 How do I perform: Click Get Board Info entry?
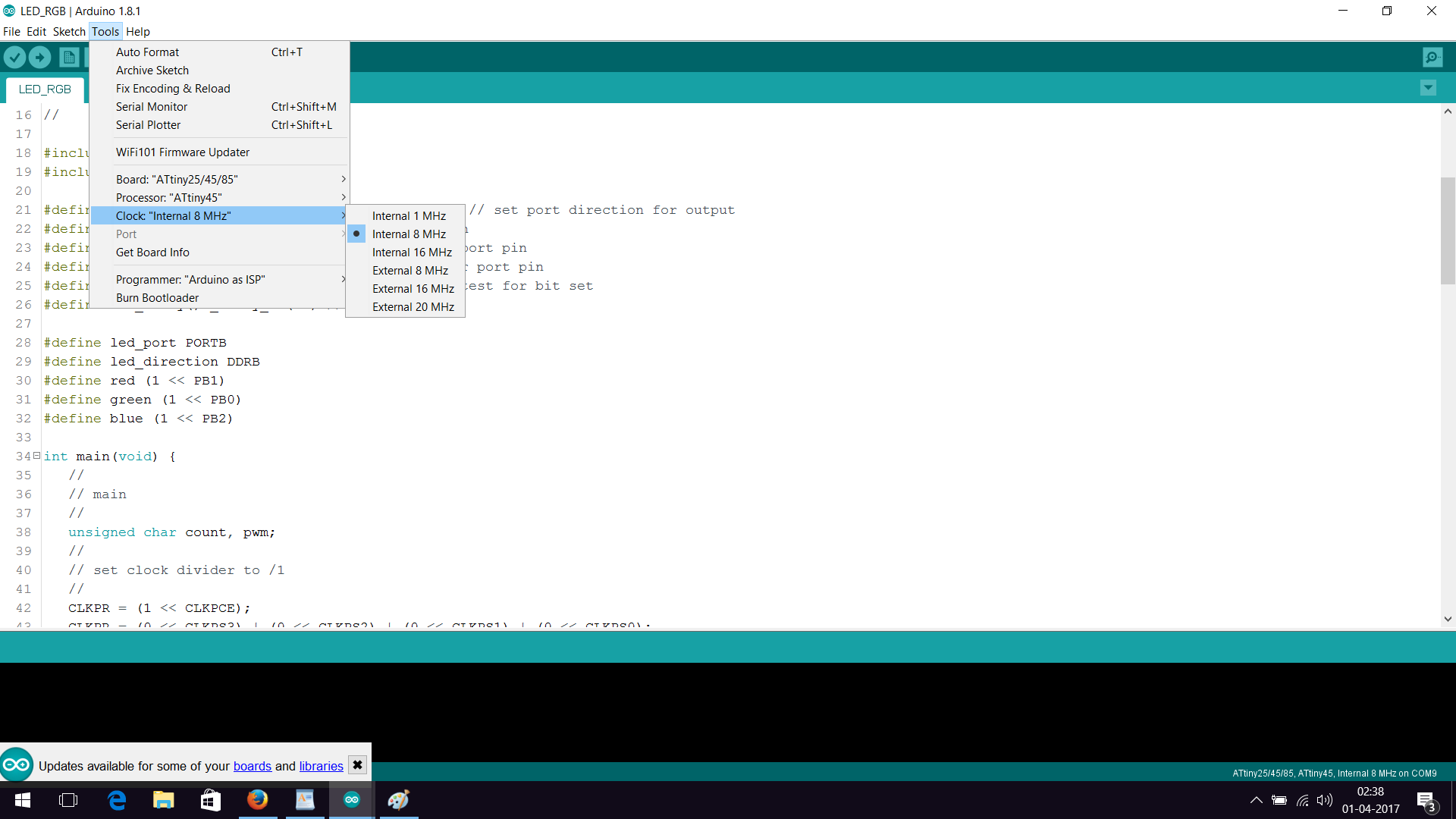click(x=219, y=253)
